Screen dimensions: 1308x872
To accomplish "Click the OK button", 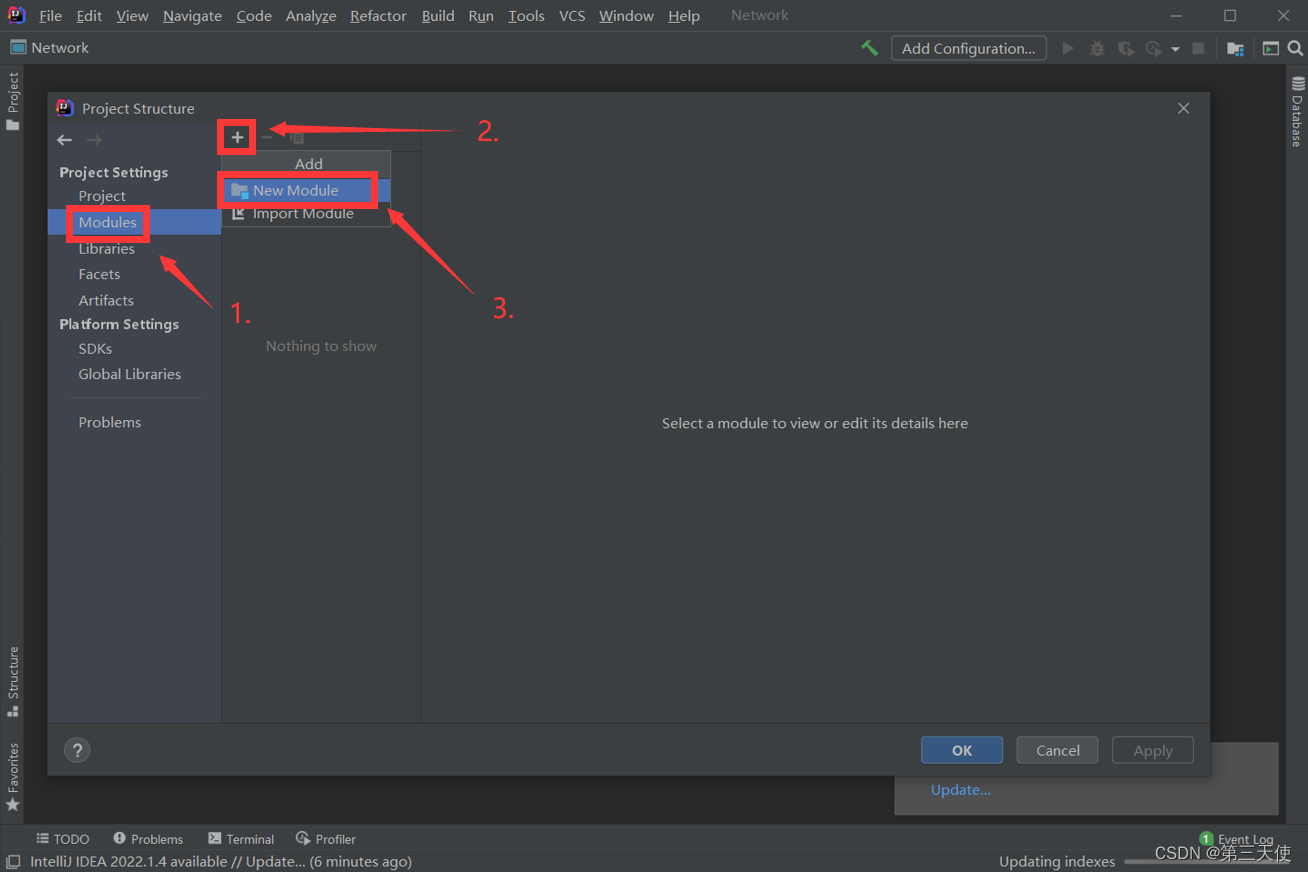I will click(962, 750).
